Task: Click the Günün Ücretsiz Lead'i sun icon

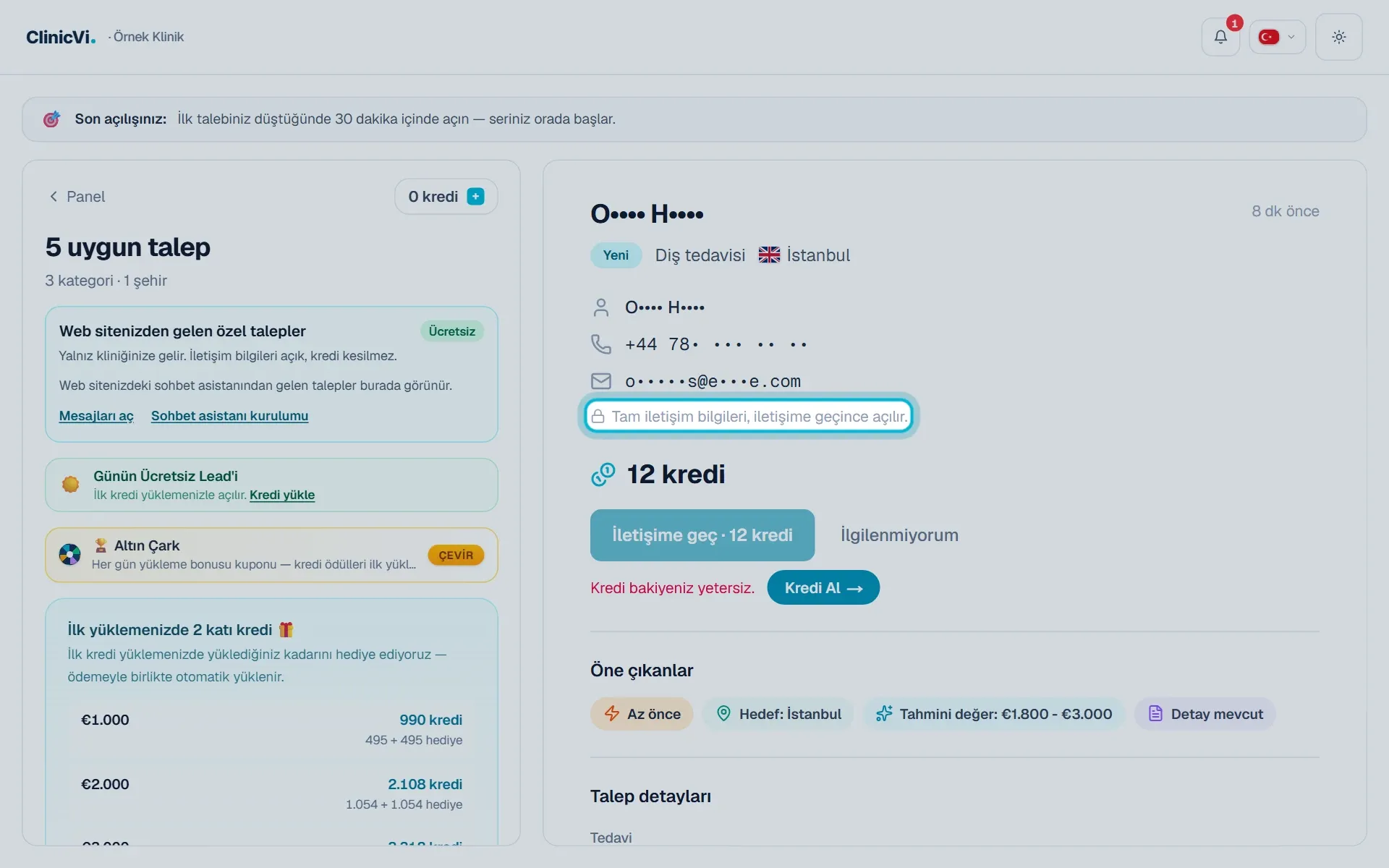Action: point(70,485)
